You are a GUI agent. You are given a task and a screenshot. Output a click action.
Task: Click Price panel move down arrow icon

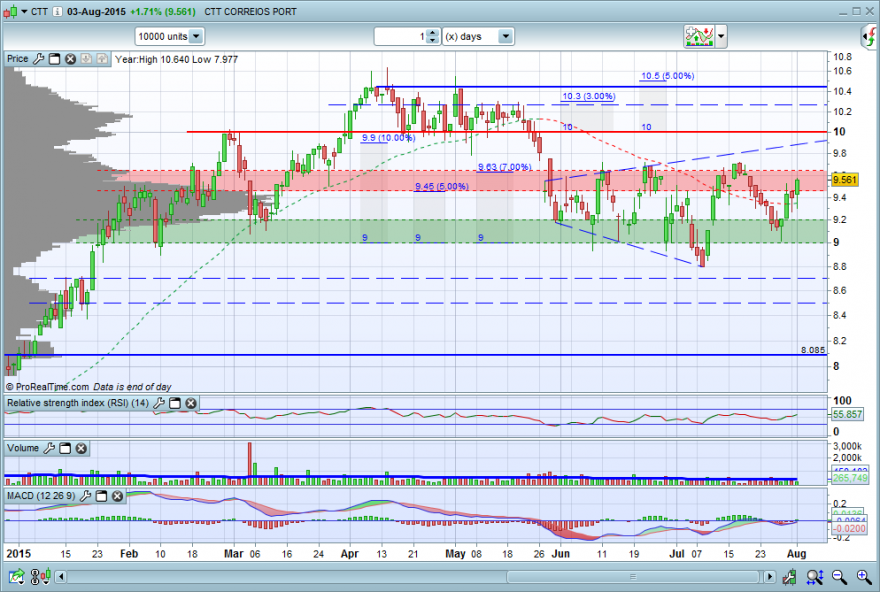pos(86,58)
